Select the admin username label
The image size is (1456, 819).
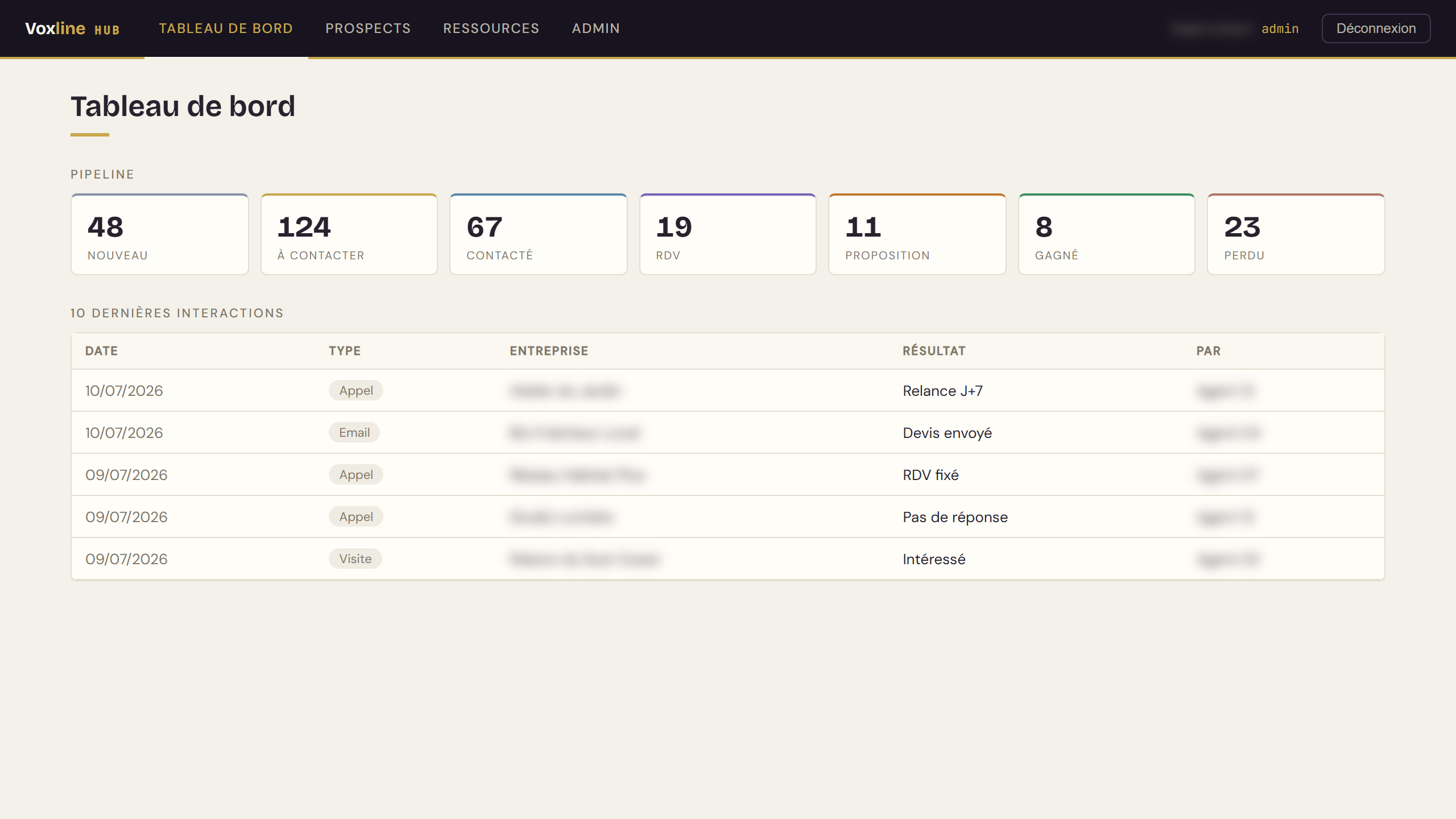pyautogui.click(x=1280, y=28)
